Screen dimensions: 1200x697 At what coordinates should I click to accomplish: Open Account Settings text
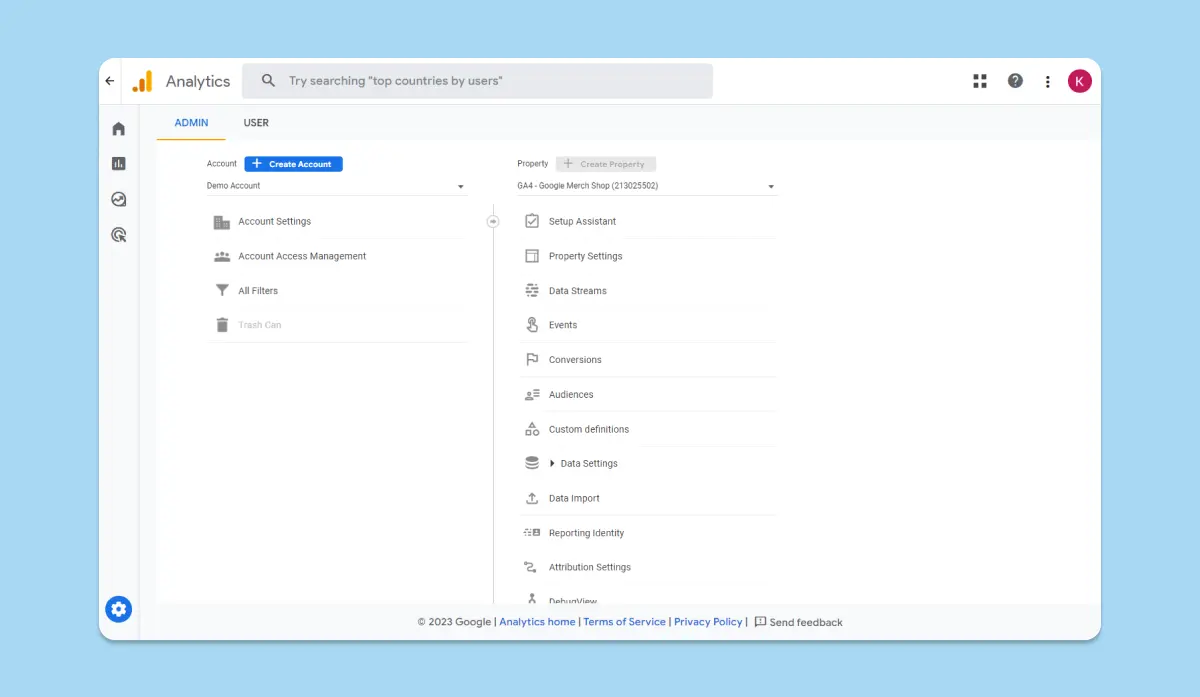275,222
